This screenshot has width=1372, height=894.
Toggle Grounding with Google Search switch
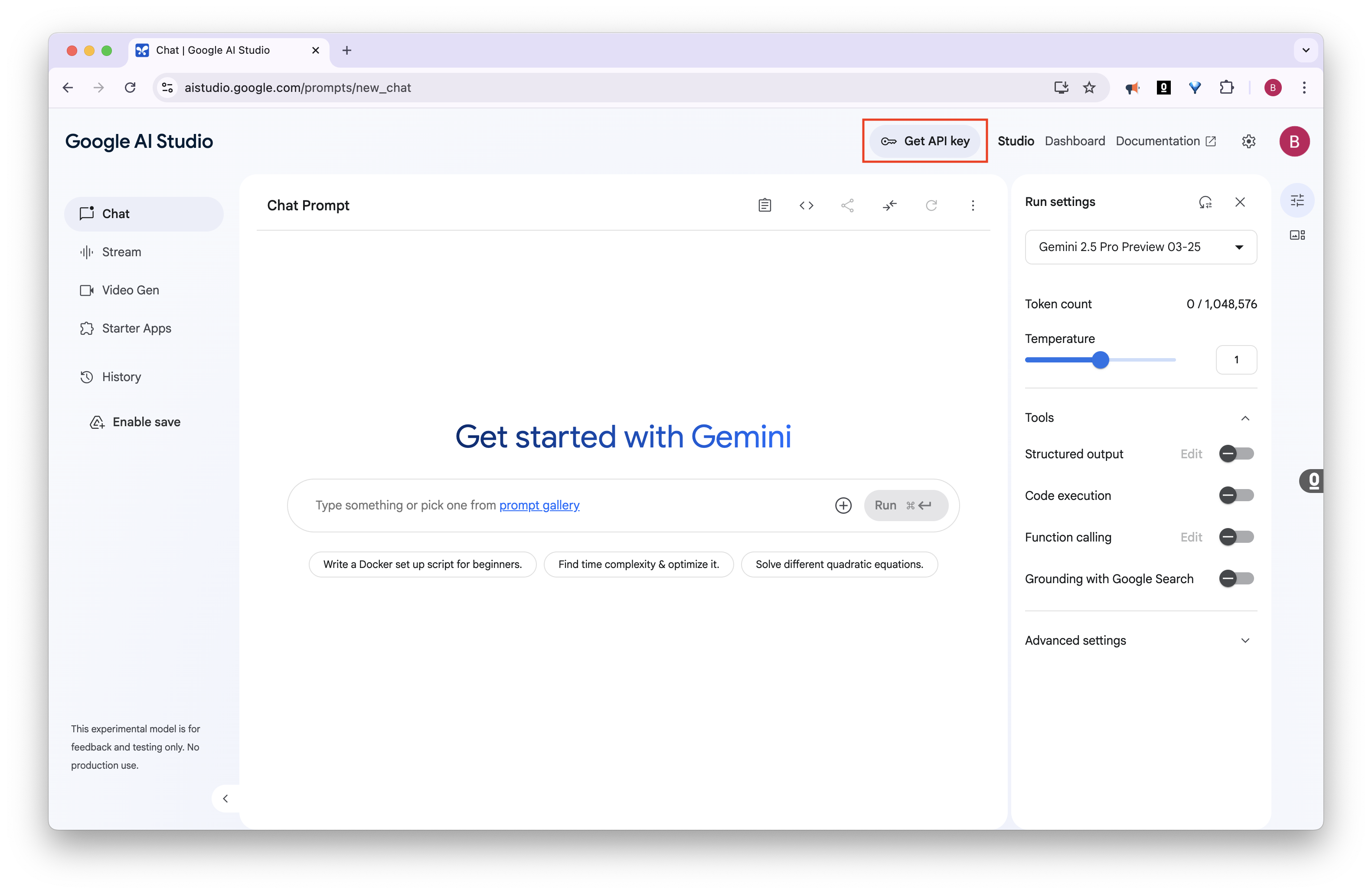tap(1236, 579)
